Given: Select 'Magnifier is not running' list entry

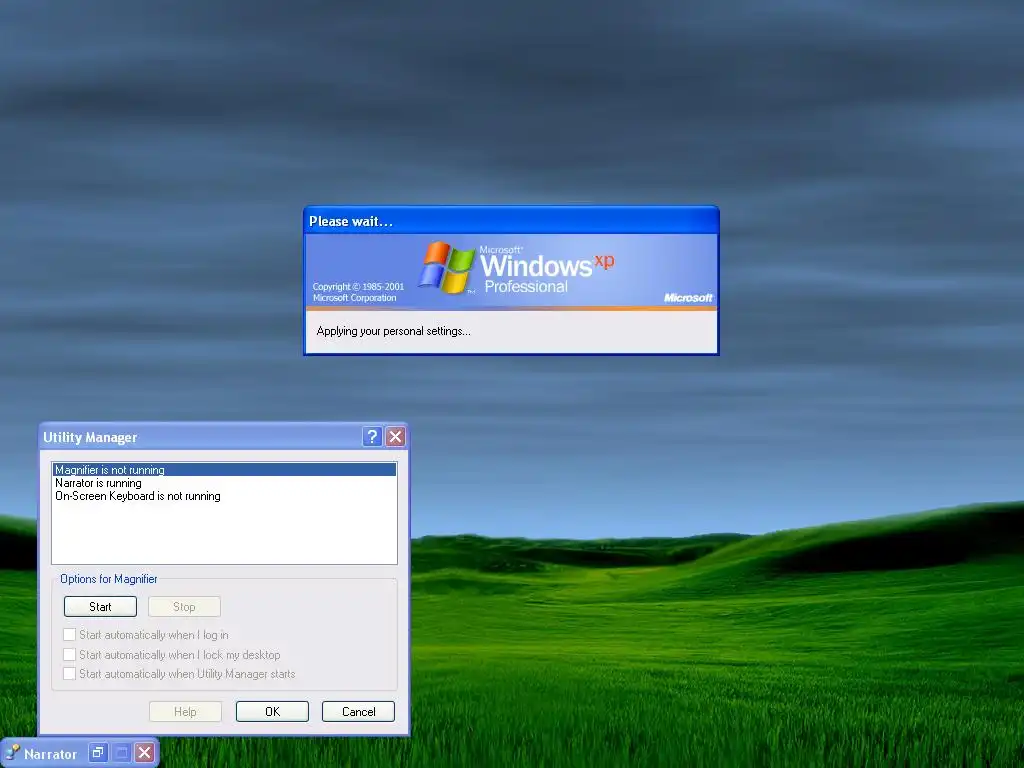Looking at the screenshot, I should 224,470.
